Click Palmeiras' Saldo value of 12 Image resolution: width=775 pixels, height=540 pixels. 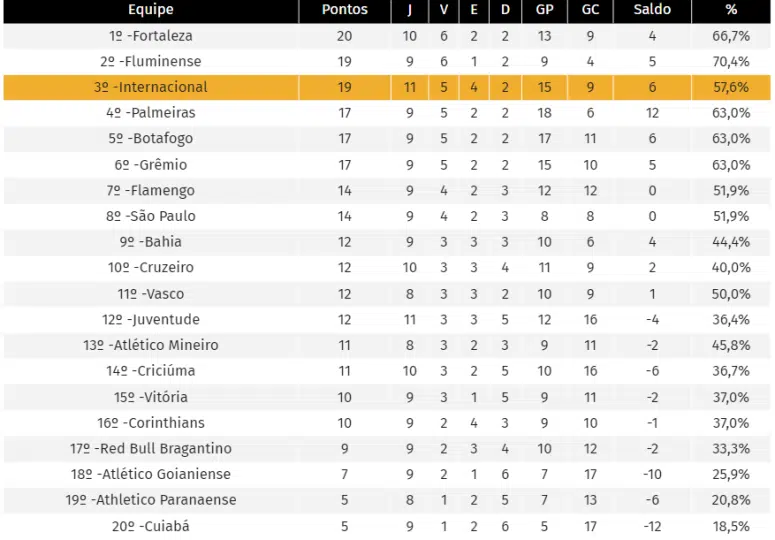652,113
